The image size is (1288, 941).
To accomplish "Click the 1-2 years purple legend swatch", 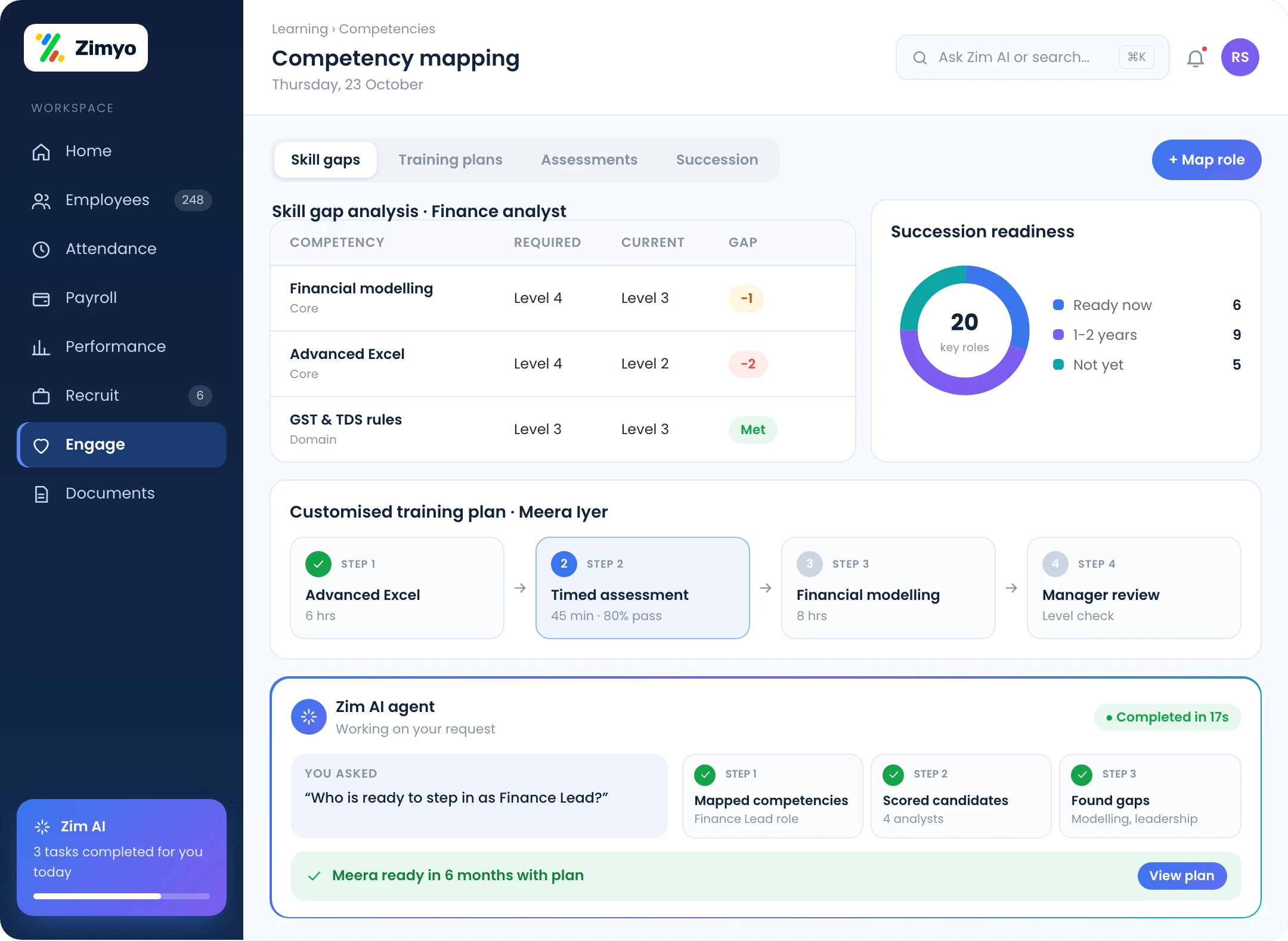I will pyautogui.click(x=1058, y=335).
